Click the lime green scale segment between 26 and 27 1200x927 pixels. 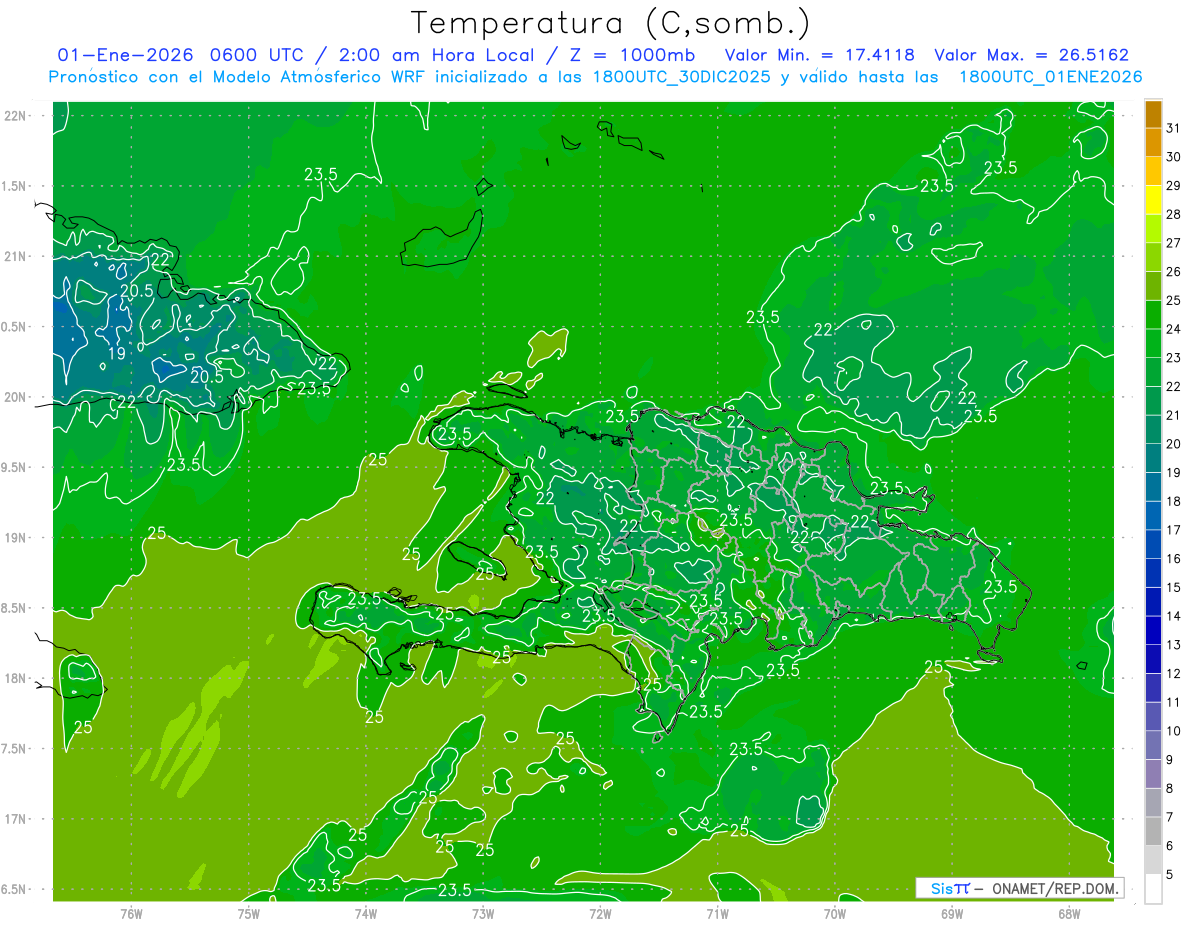tap(1153, 257)
